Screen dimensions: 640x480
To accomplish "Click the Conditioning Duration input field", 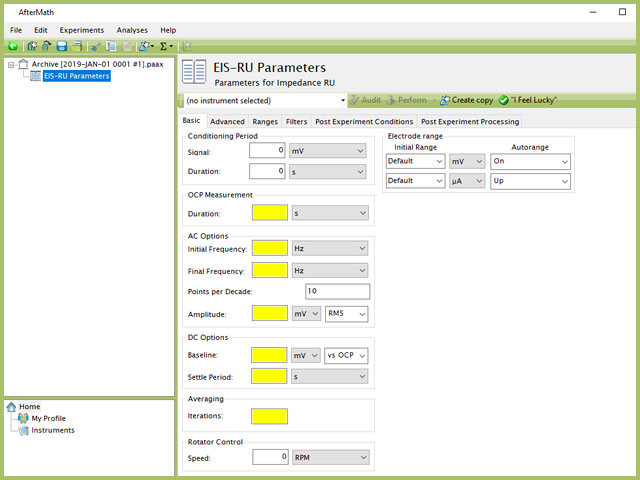I will click(267, 171).
